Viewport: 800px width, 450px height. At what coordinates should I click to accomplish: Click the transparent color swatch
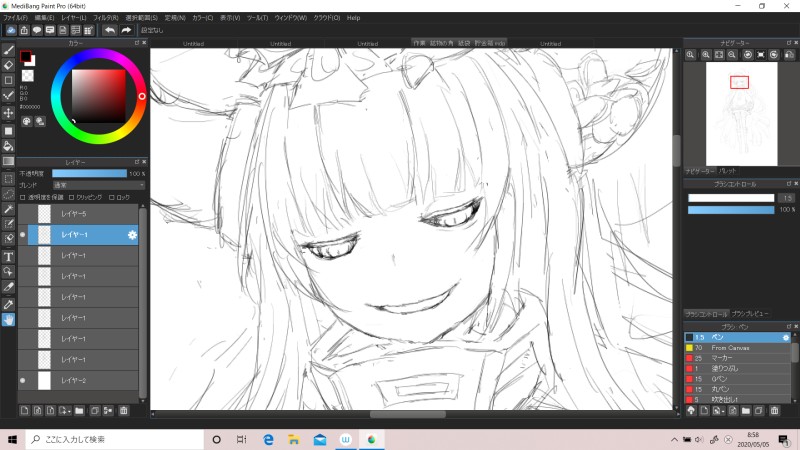click(x=28, y=76)
